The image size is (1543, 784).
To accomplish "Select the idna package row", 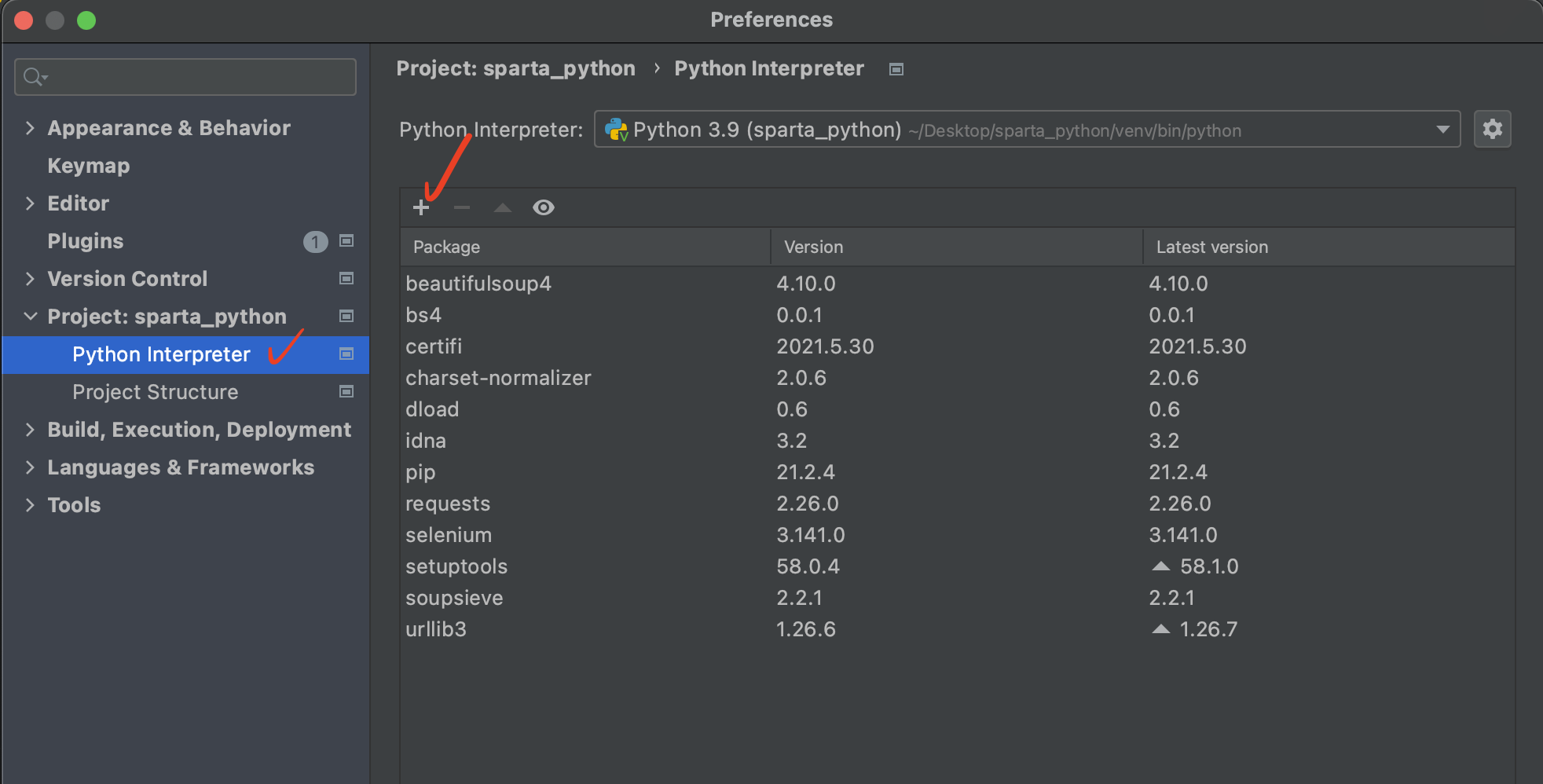I will (958, 441).
